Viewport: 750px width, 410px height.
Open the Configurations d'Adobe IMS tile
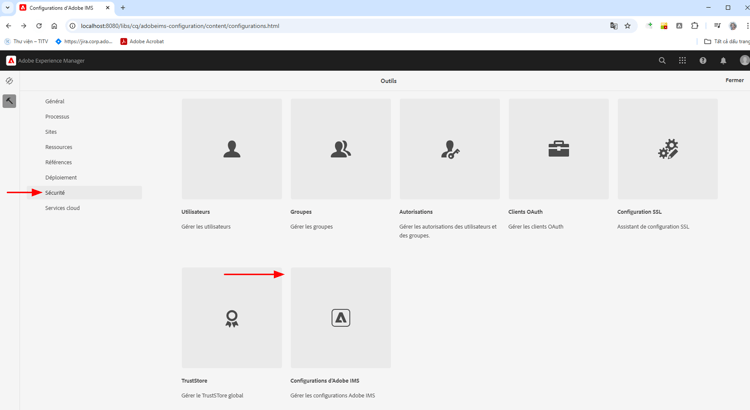[x=341, y=318]
